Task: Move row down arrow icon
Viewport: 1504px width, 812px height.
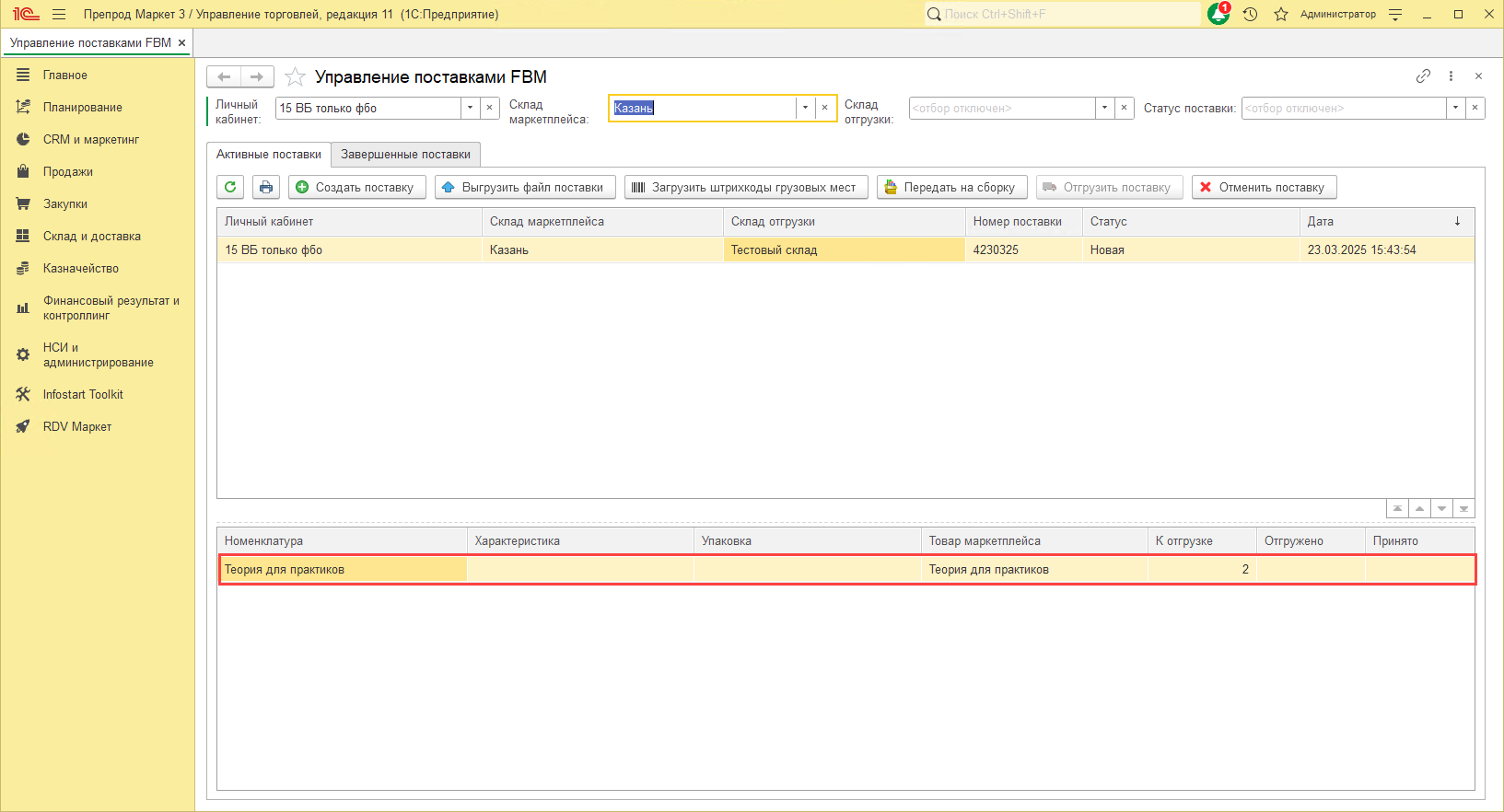Action: tap(1441, 508)
